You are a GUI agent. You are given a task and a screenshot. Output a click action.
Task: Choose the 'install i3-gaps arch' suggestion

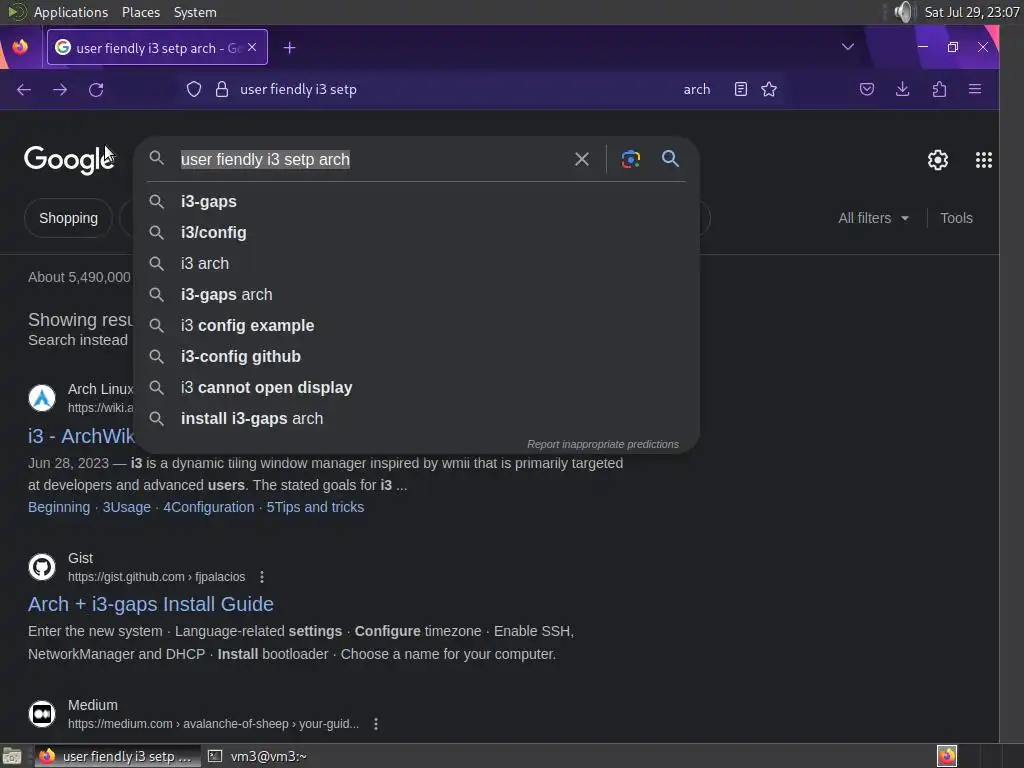coord(416,419)
